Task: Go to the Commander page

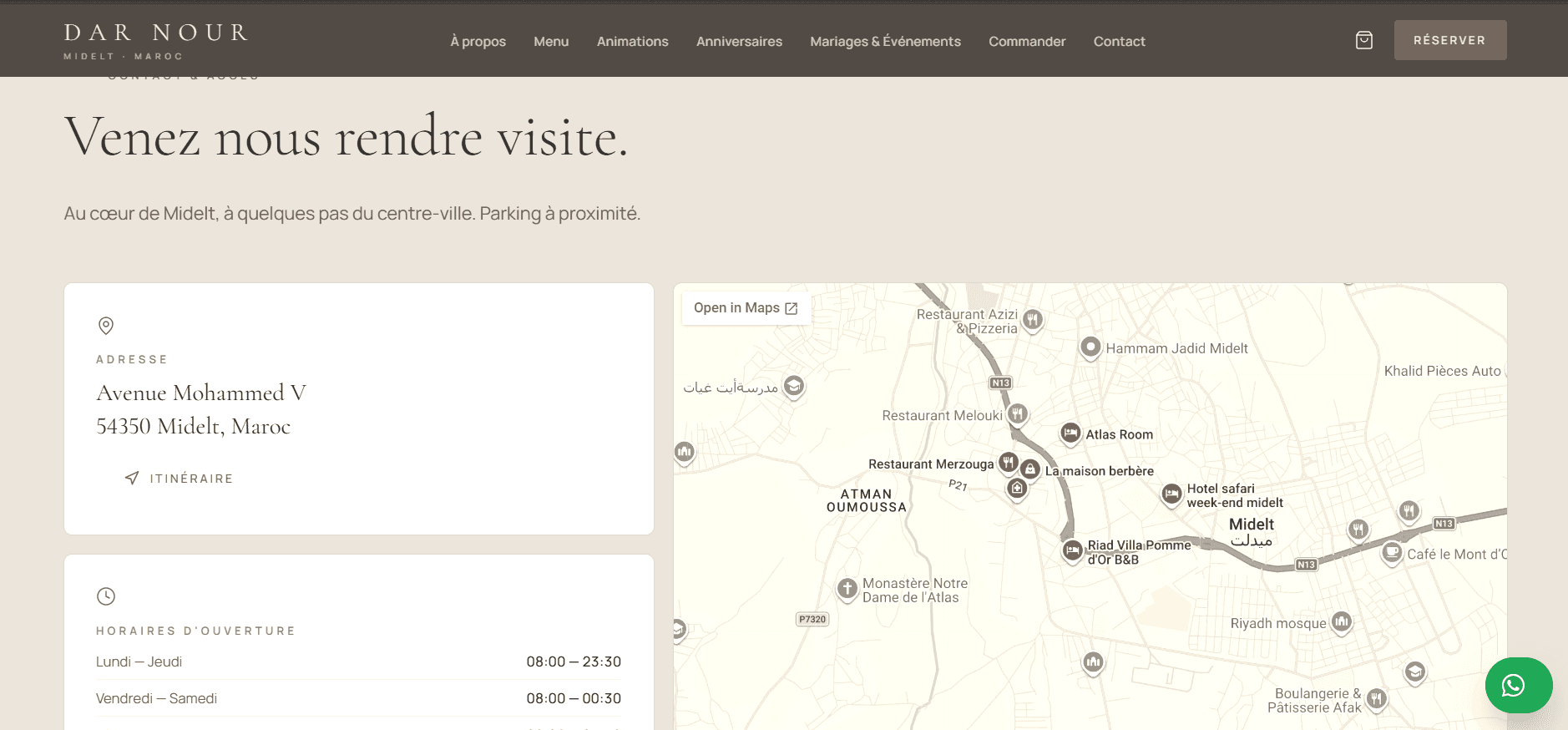Action: coord(1027,41)
